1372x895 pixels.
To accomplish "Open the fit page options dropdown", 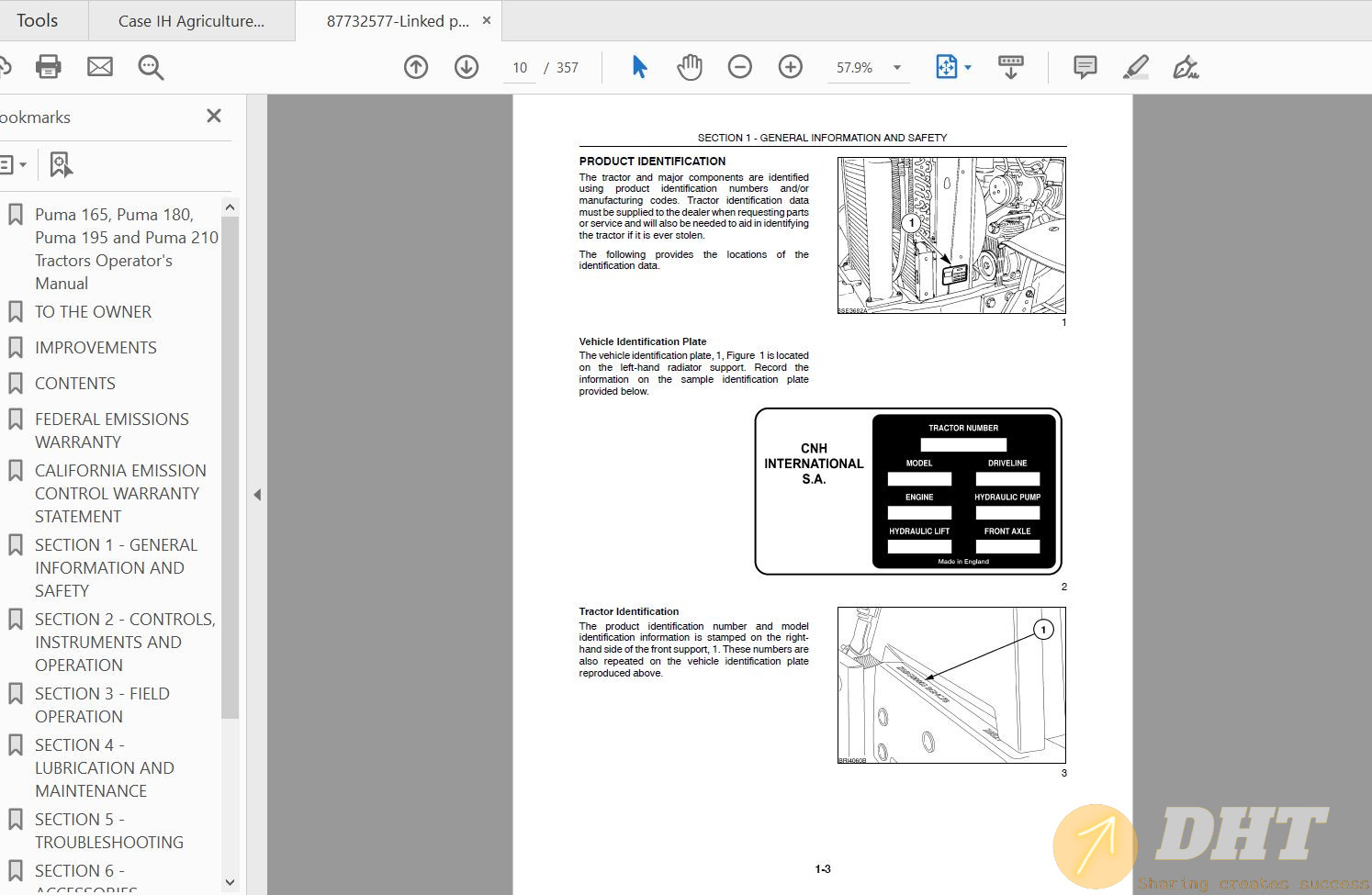I will 968,68.
